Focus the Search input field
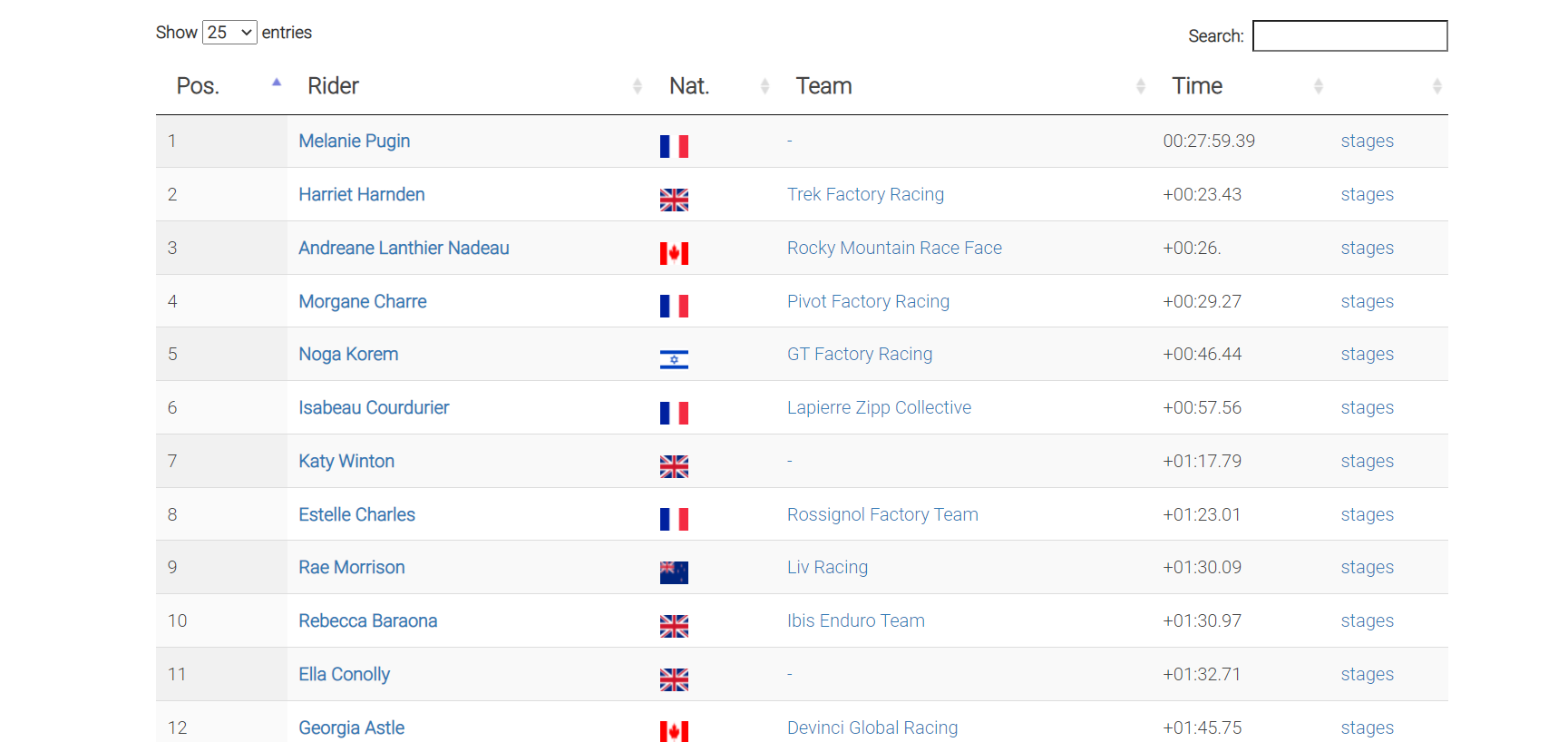Viewport: 1568px width, 742px height. point(1349,36)
